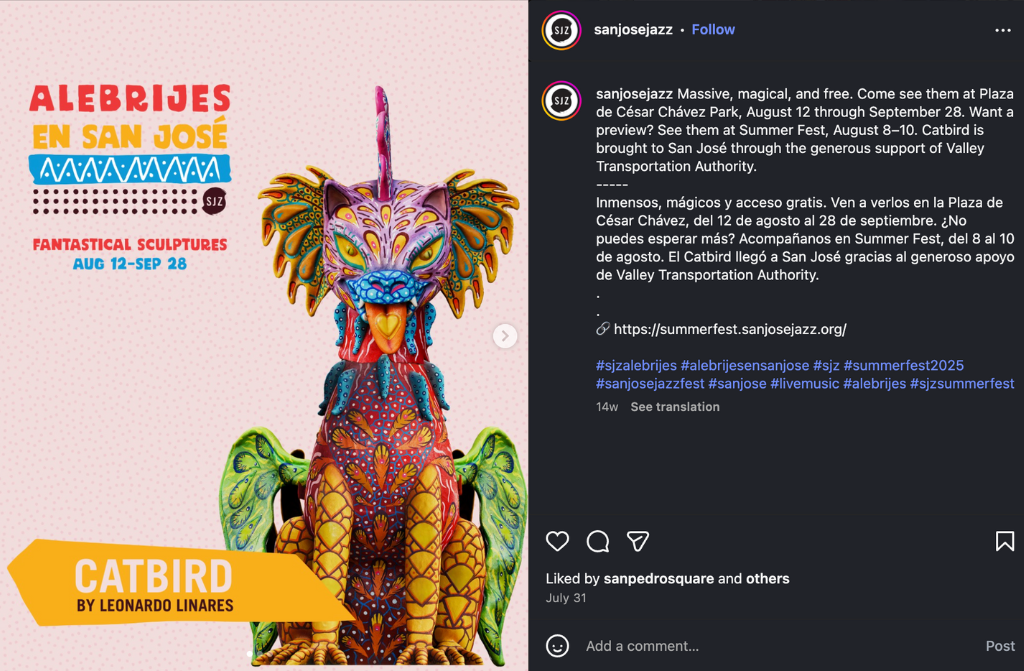
Task: Click the Post comment button
Action: tap(1000, 646)
